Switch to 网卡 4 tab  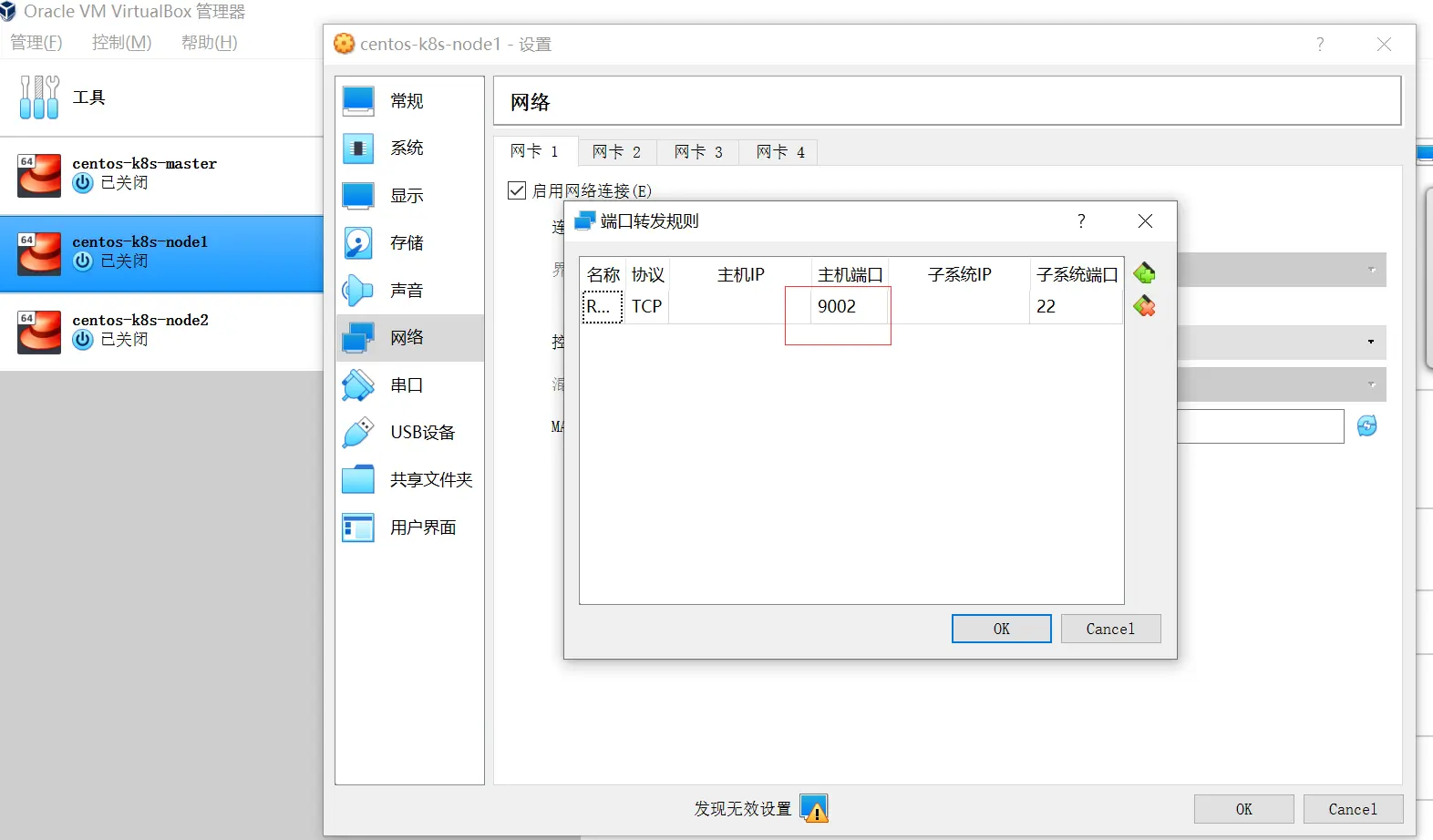point(781,152)
